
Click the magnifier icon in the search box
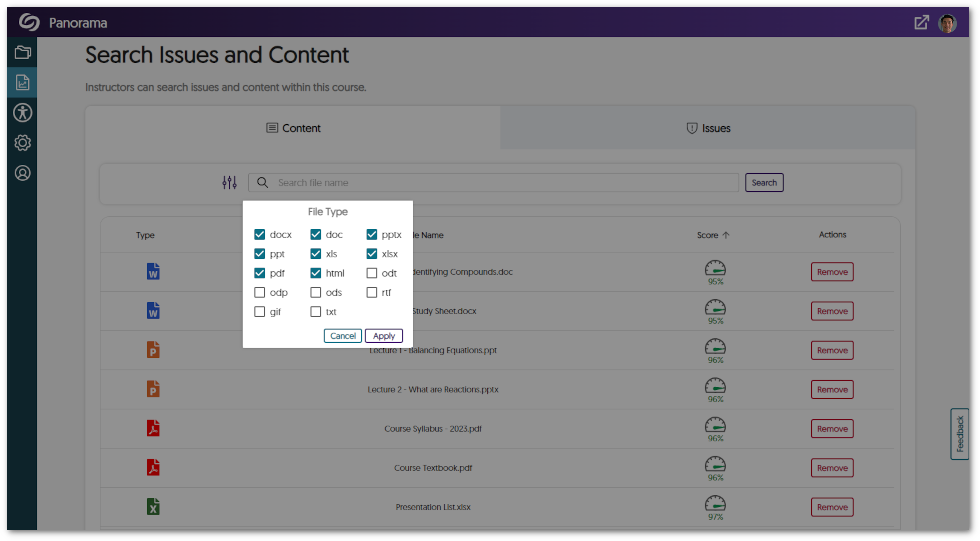[262, 182]
